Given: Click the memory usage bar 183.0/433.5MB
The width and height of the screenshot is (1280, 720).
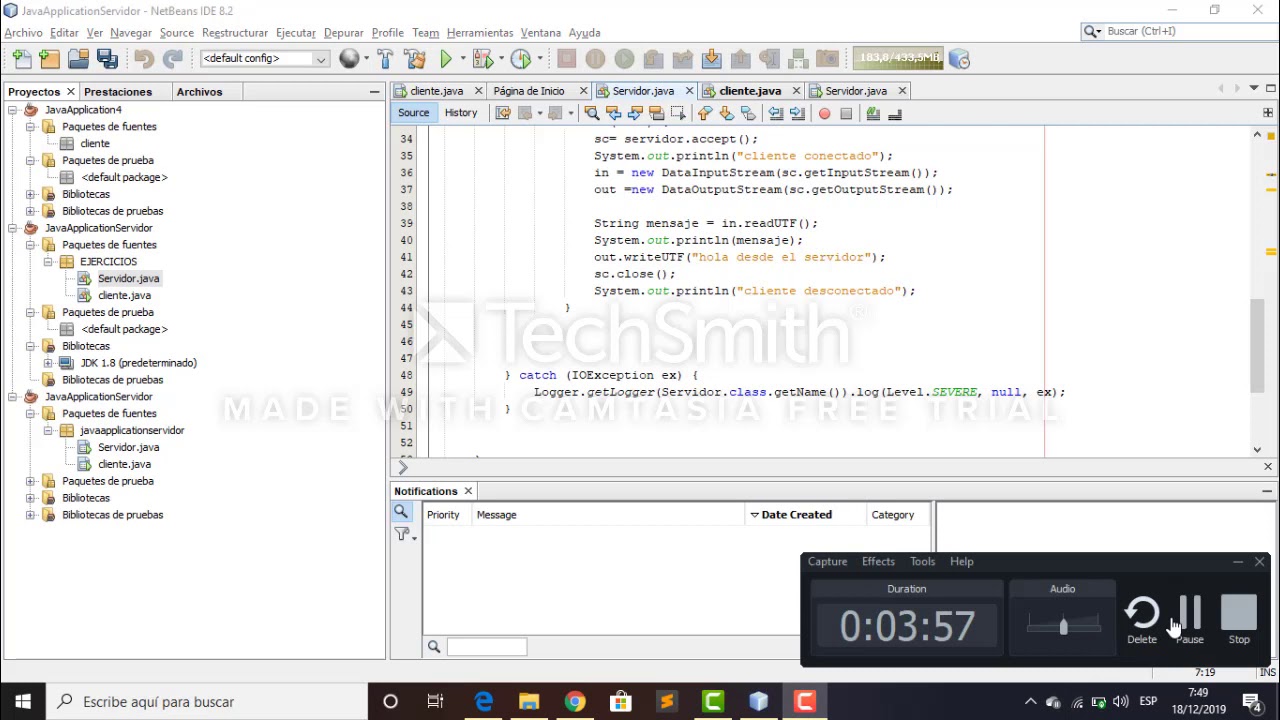Looking at the screenshot, I should (897, 59).
